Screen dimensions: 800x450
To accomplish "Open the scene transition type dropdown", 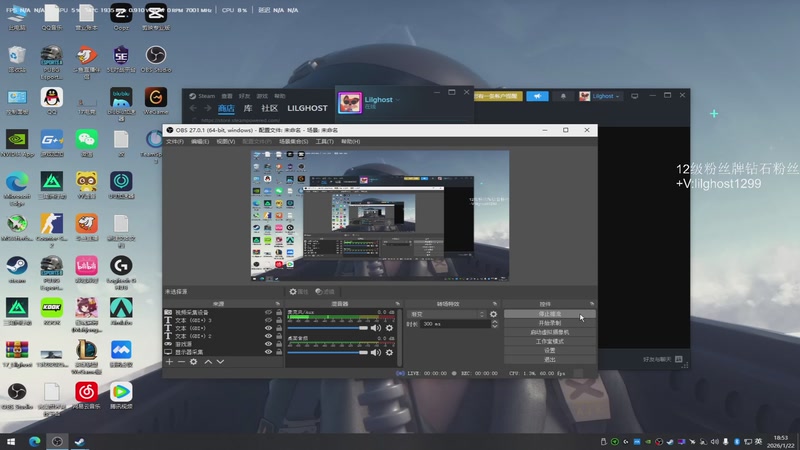I will (x=446, y=314).
